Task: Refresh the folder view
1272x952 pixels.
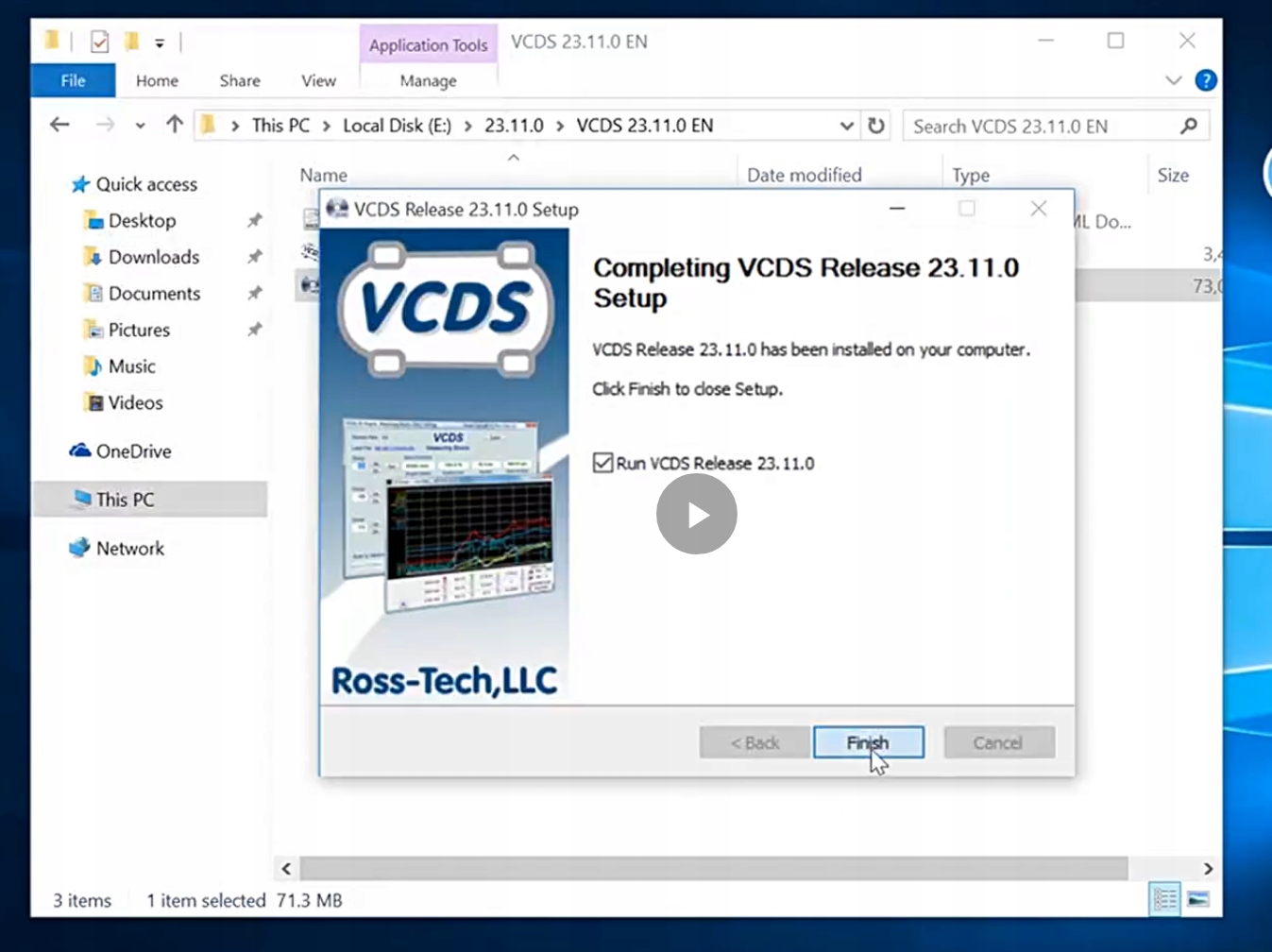Action: pos(876,126)
